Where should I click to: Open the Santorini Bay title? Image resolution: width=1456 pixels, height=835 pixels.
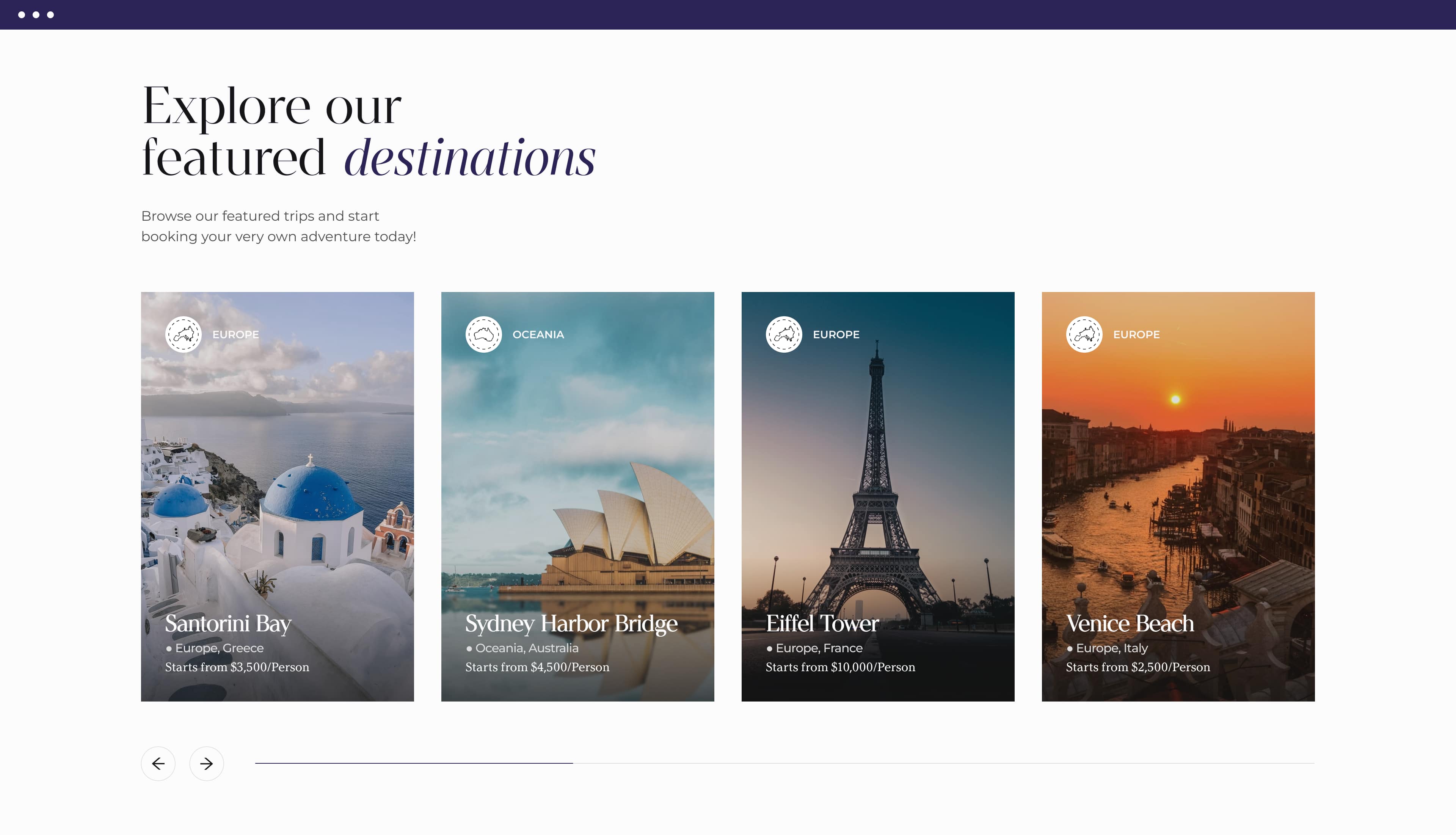(228, 623)
